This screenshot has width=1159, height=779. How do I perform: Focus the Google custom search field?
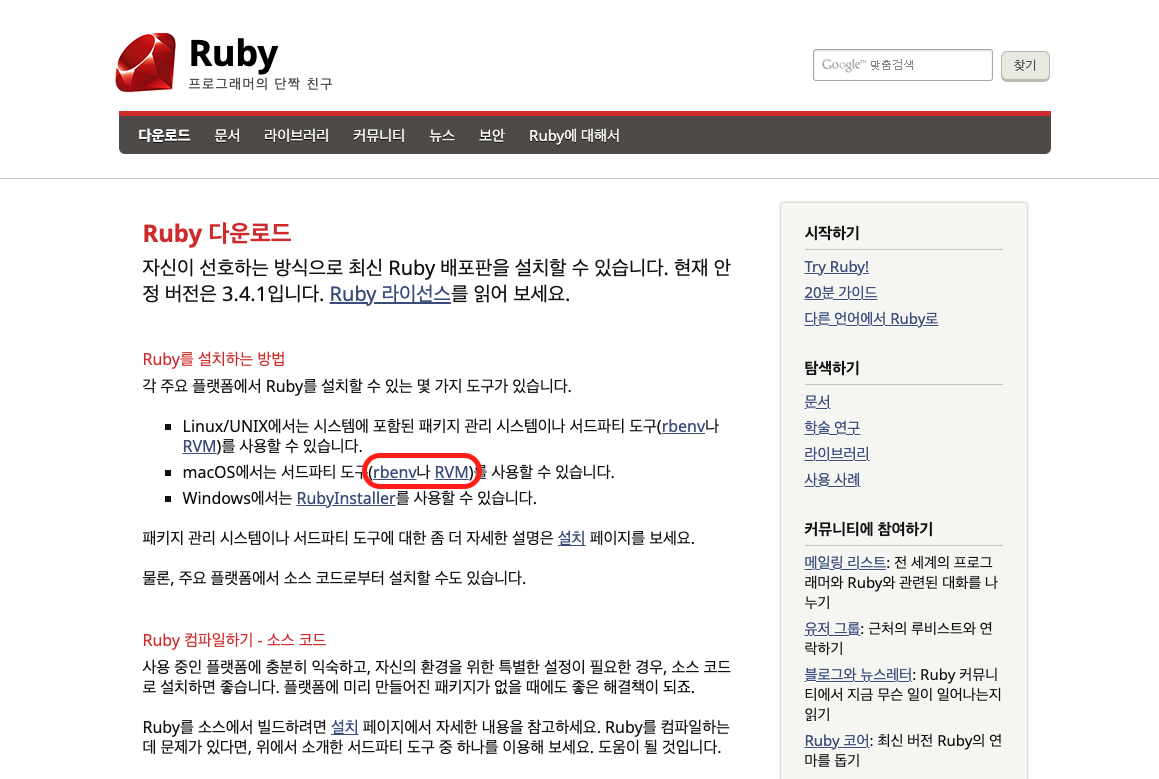coord(903,65)
